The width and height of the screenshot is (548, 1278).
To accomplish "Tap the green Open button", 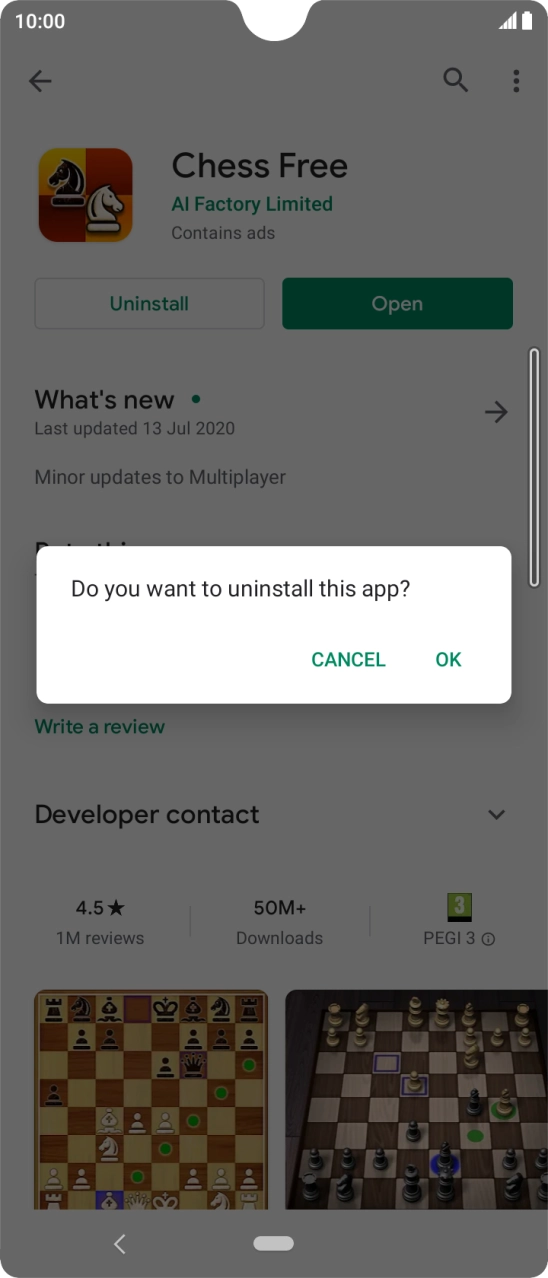I will pyautogui.click(x=397, y=304).
